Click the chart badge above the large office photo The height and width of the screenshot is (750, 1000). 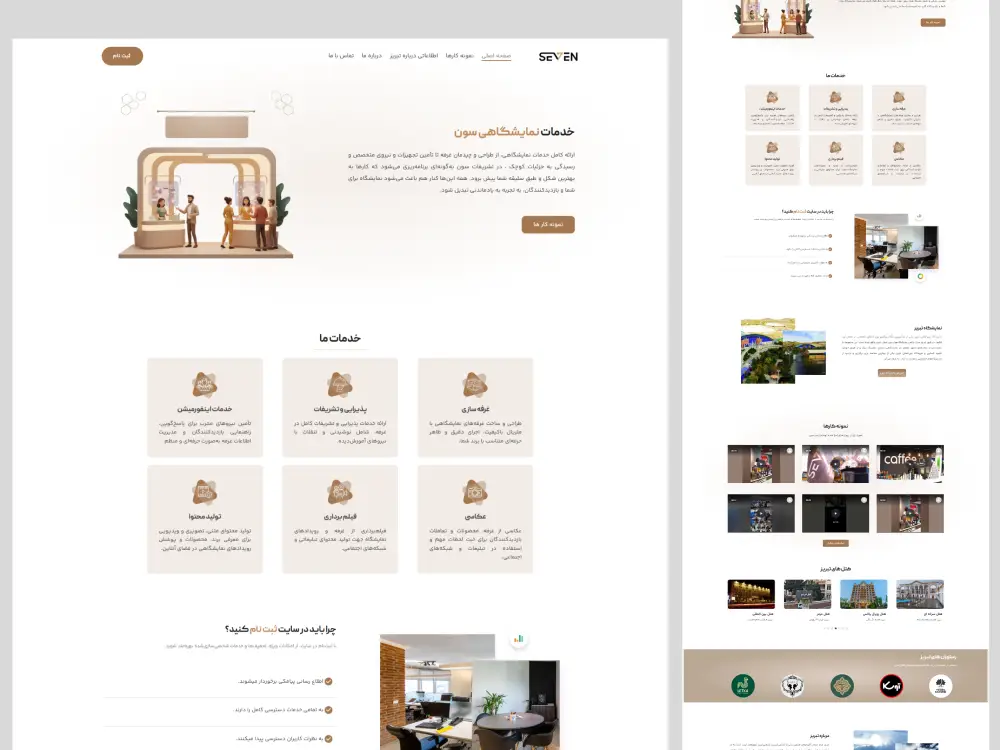click(x=519, y=639)
